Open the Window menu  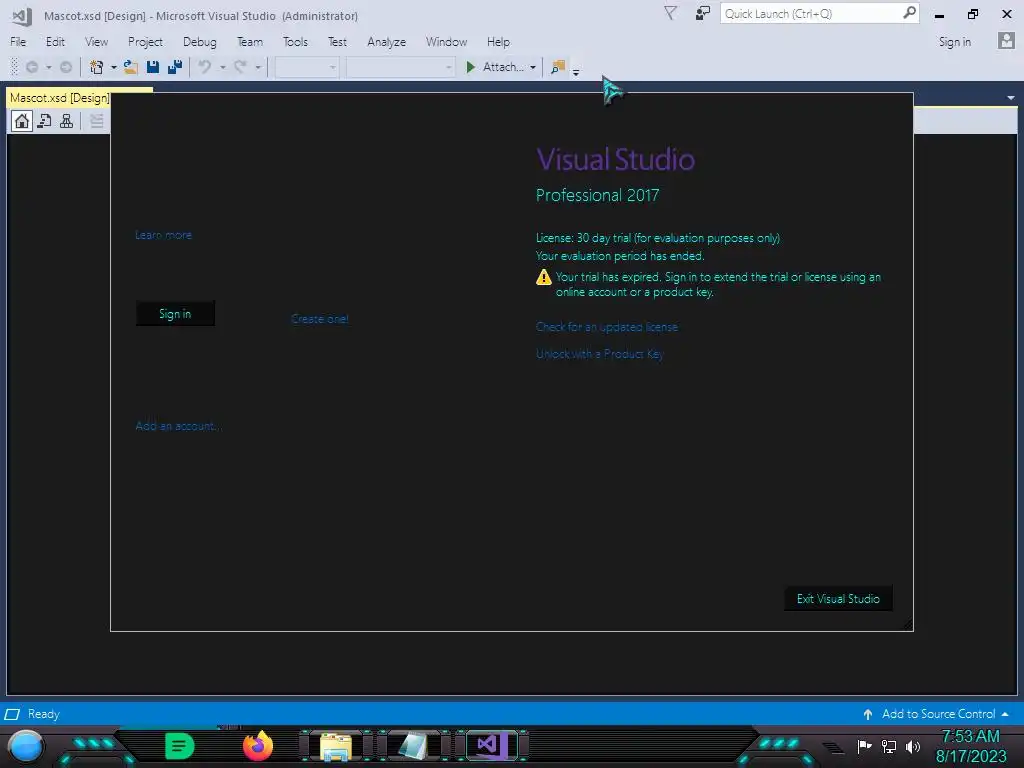pos(447,42)
